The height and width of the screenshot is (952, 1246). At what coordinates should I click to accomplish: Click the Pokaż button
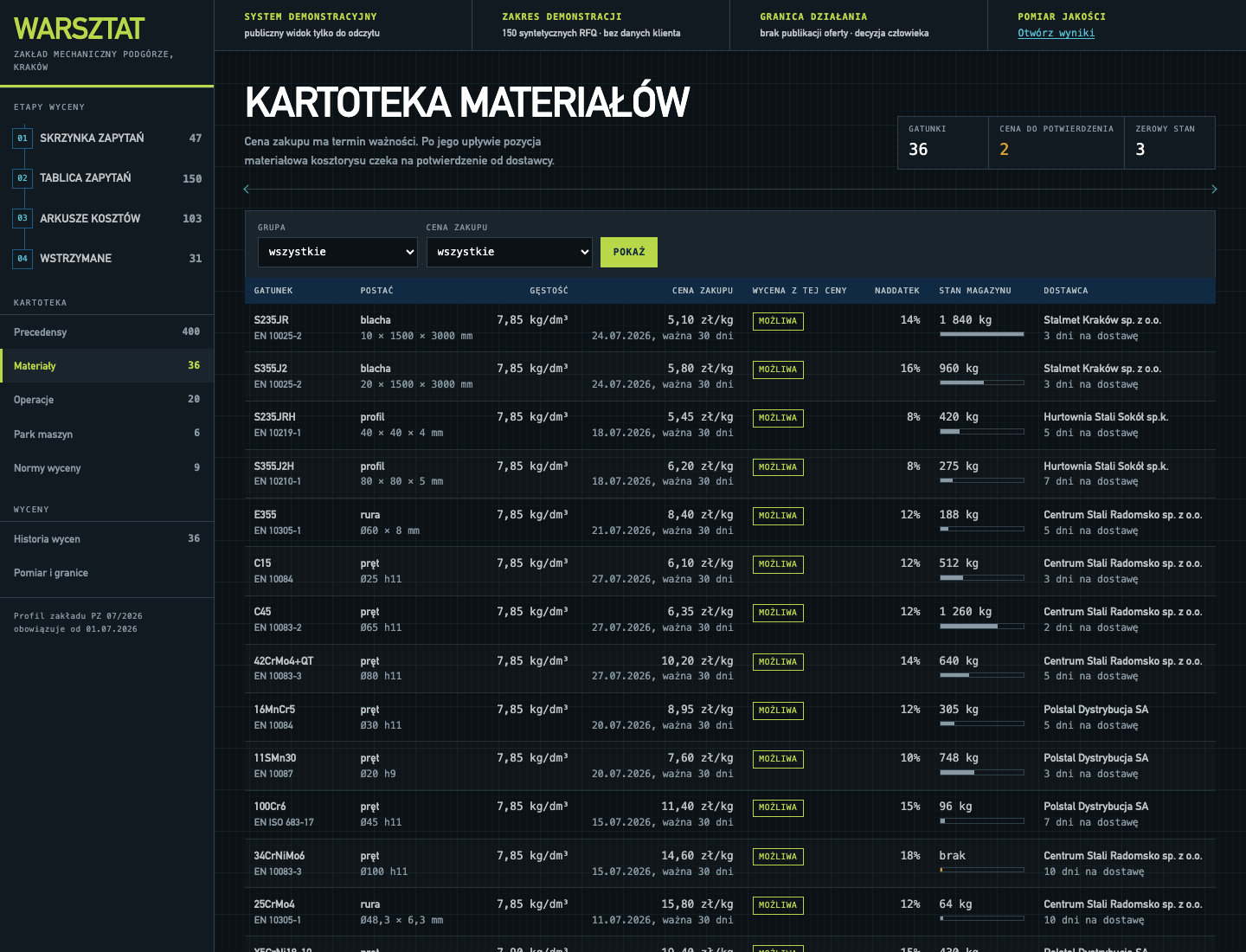pyautogui.click(x=629, y=252)
